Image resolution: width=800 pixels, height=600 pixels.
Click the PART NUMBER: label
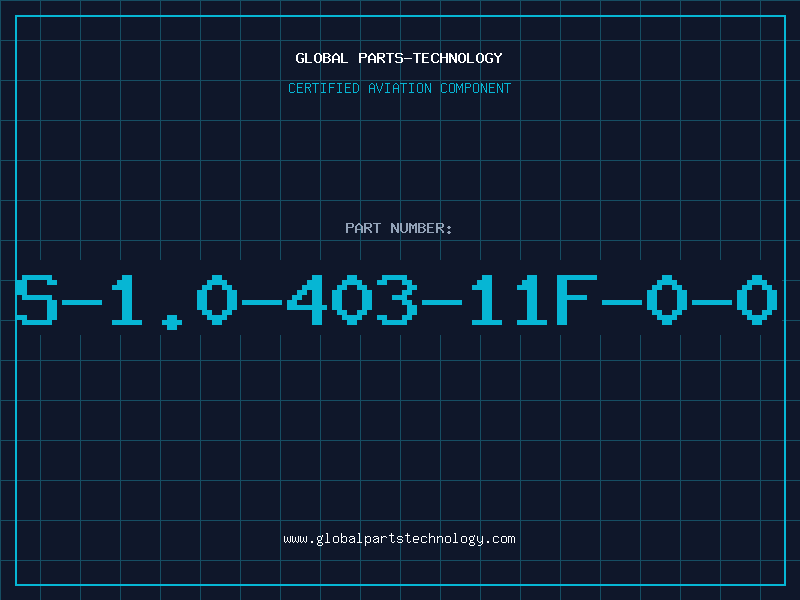point(399,228)
